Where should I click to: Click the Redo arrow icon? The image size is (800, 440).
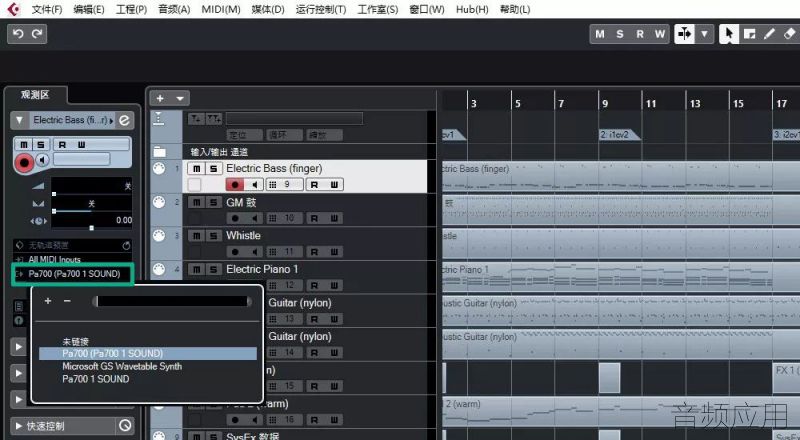click(x=37, y=34)
